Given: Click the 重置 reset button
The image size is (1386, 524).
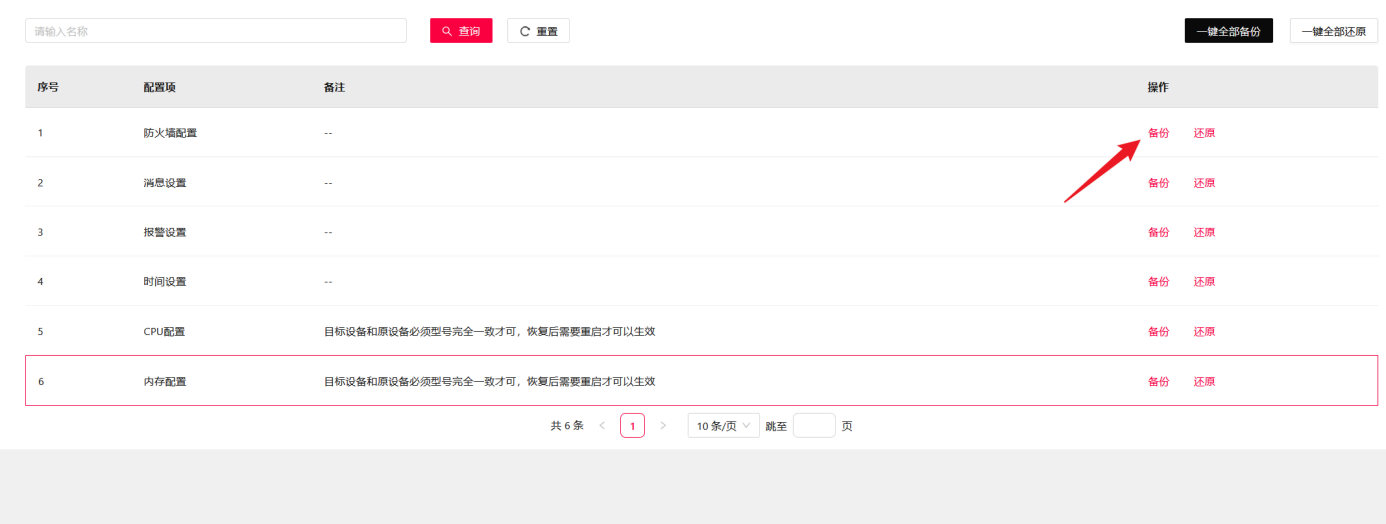Looking at the screenshot, I should point(538,31).
